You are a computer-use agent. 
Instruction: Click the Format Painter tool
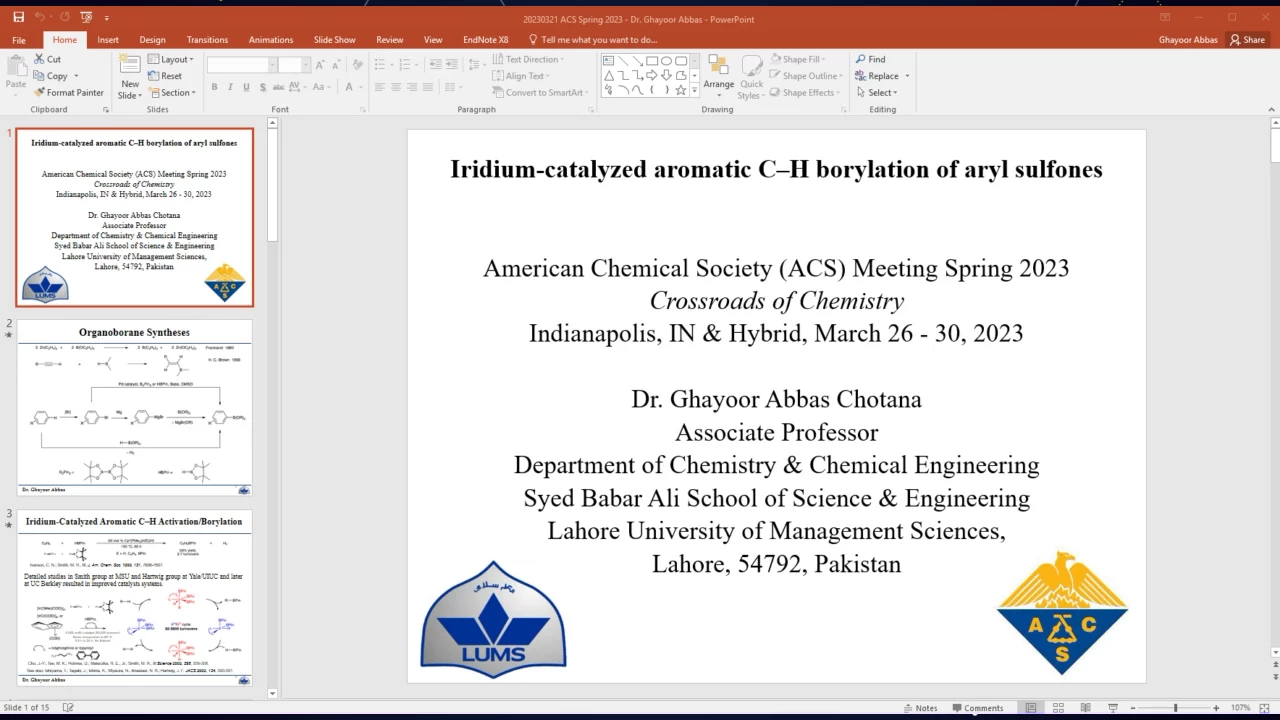68,92
